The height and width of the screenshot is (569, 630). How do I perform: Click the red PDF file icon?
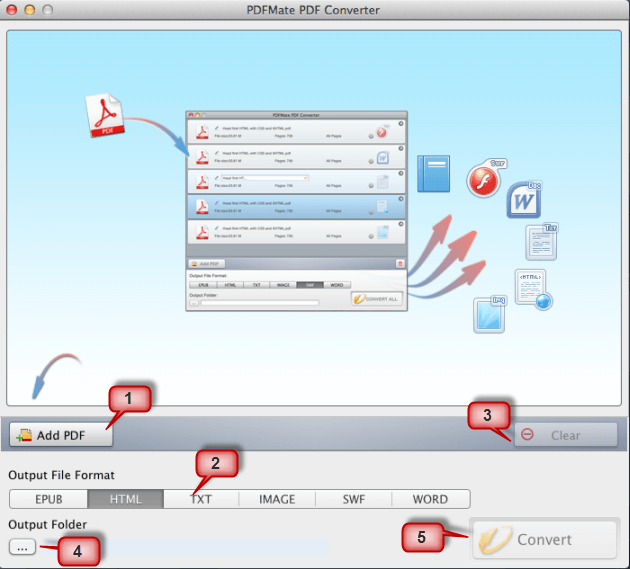104,115
